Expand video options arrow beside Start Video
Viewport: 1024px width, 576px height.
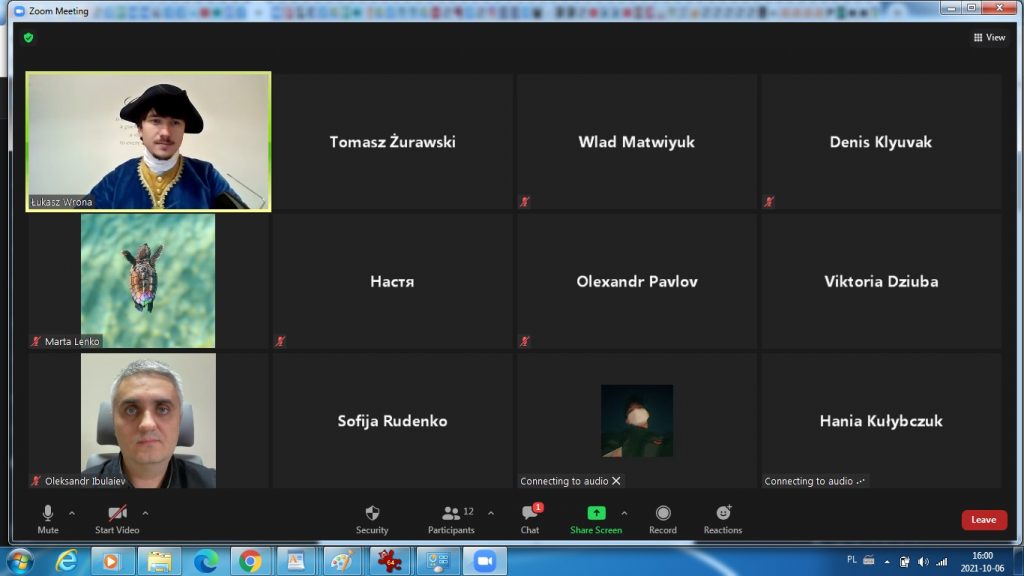[x=146, y=513]
